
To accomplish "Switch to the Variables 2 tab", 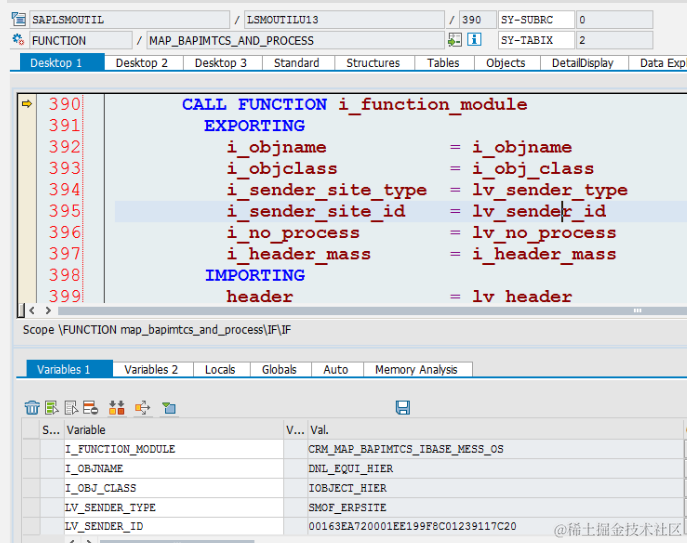I will [151, 369].
